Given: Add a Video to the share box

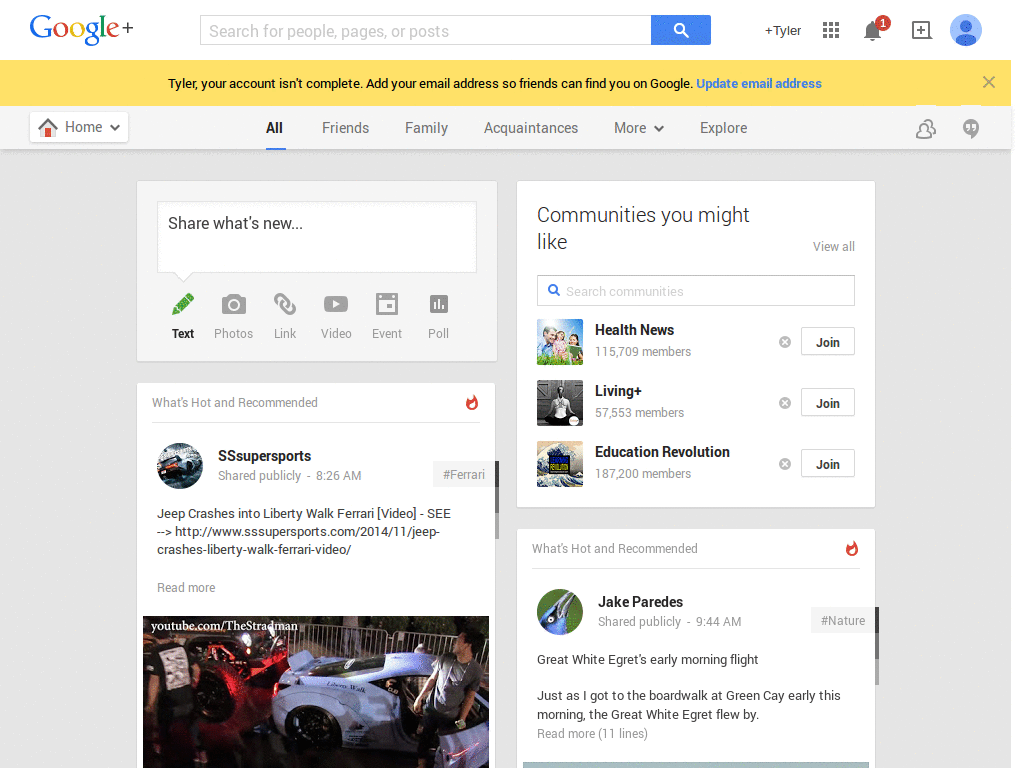Looking at the screenshot, I should (335, 315).
